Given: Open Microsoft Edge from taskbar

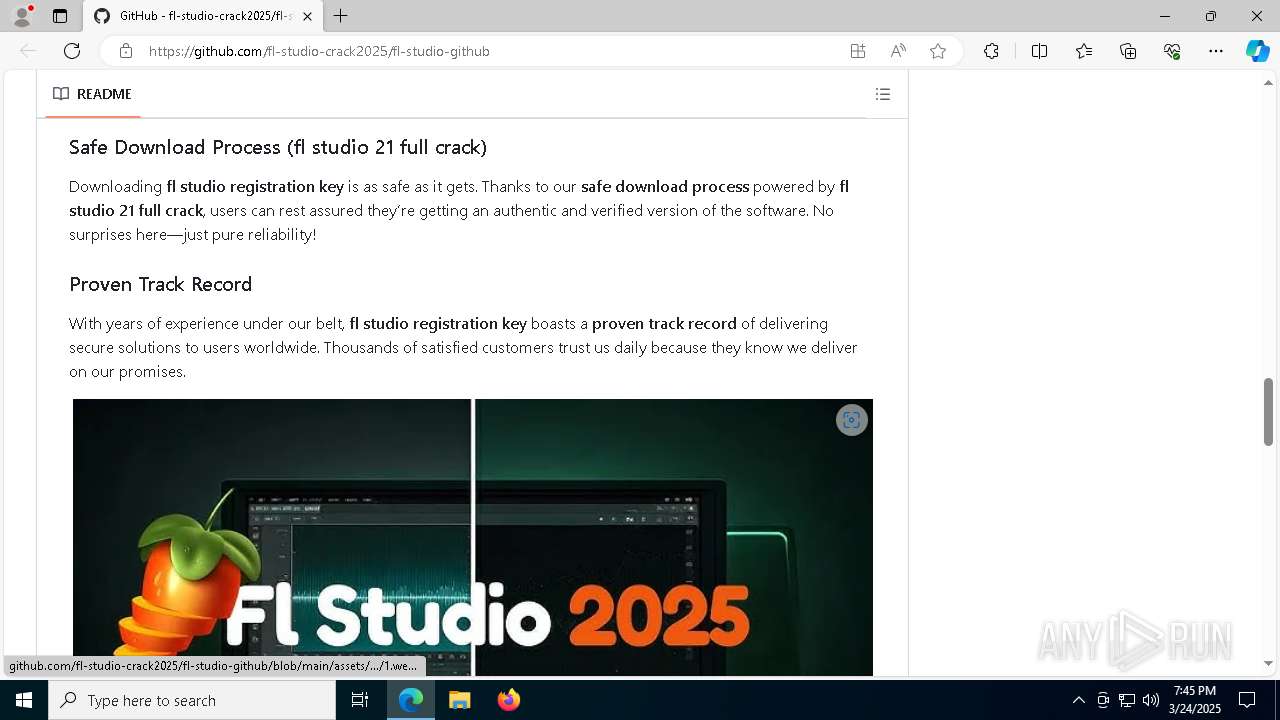Looking at the screenshot, I should click(411, 700).
